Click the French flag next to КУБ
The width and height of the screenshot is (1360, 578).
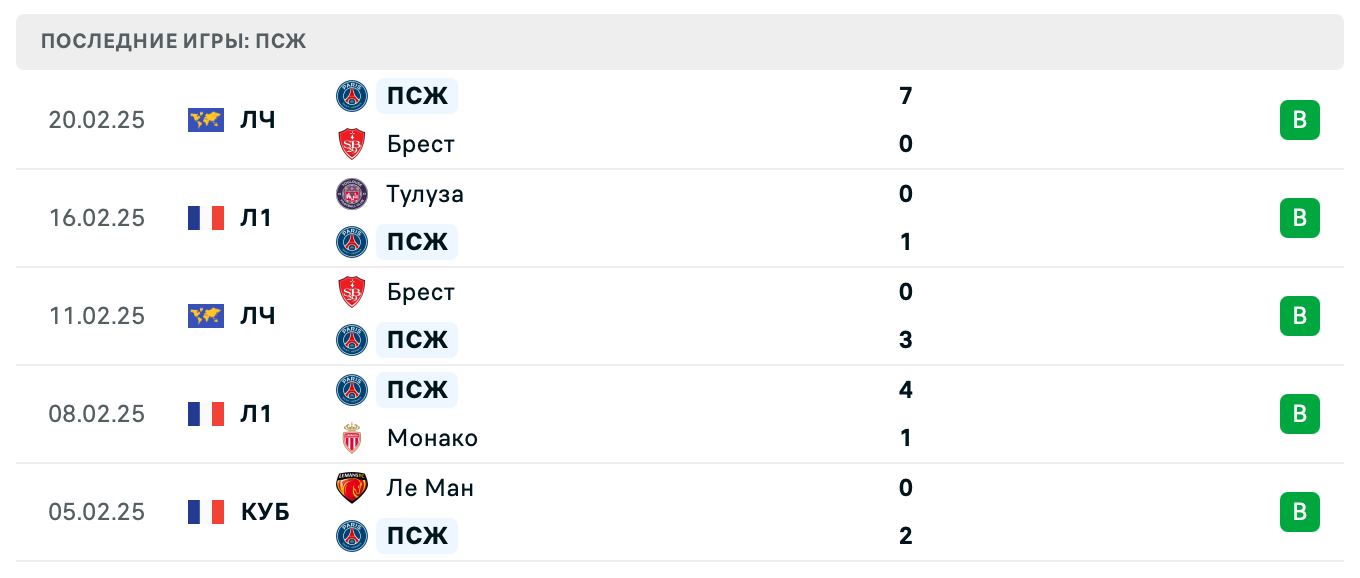(206, 512)
